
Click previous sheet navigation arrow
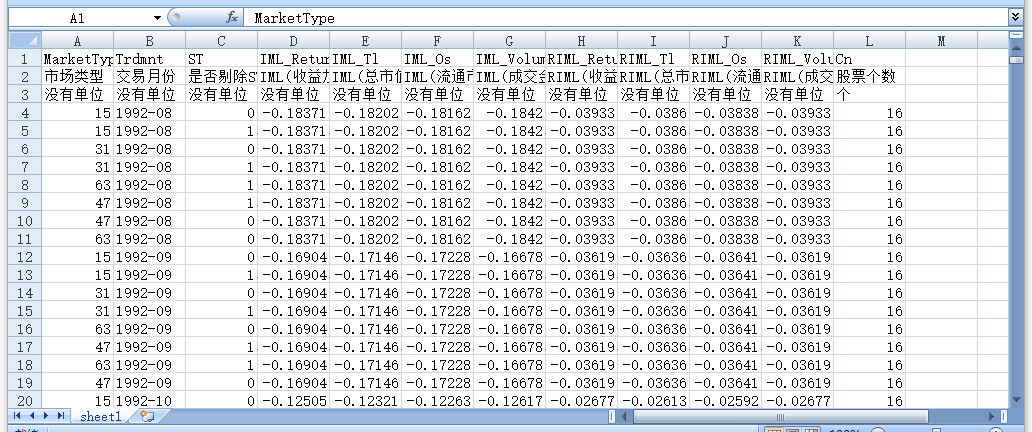pos(32,416)
